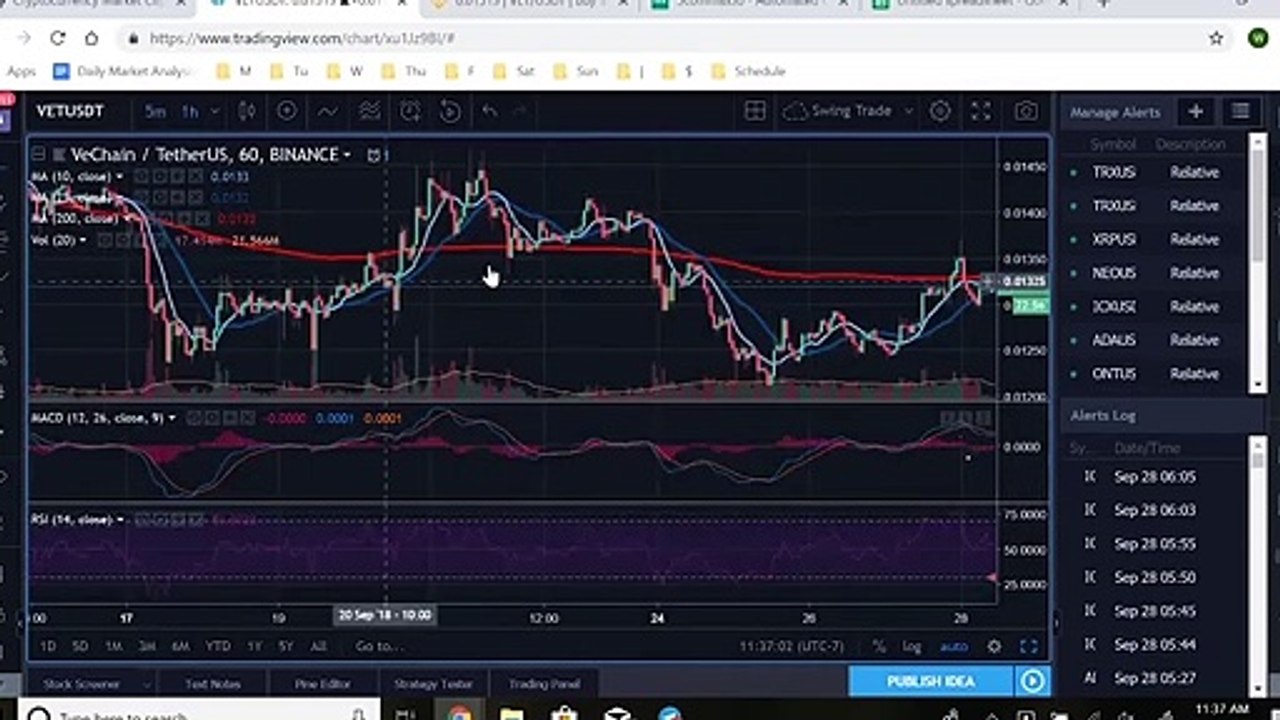Create an alert via the alarm clock icon

[x=410, y=111]
